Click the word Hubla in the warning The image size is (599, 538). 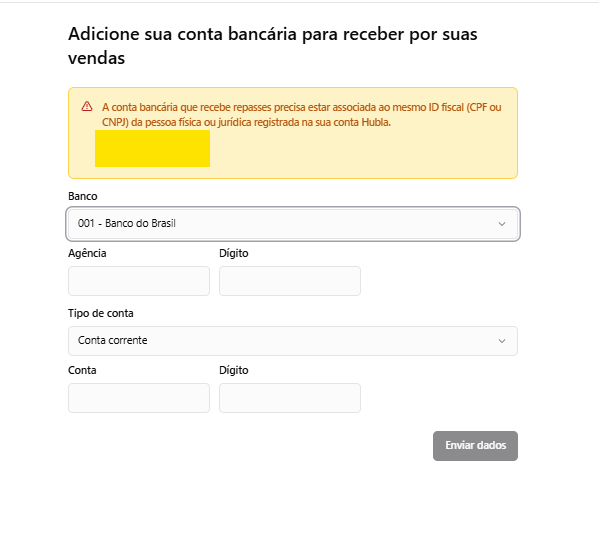(376, 122)
